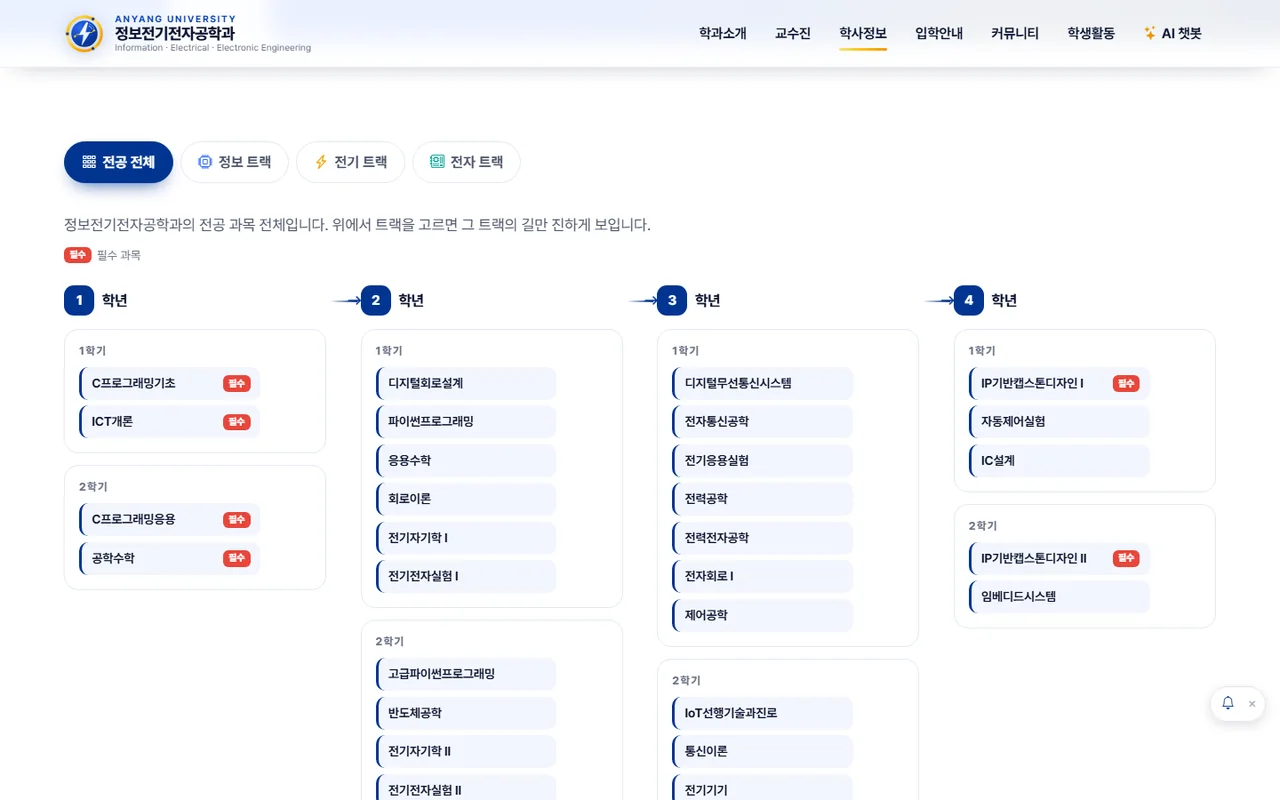Select the 전공 전체 tab
1280x800 pixels.
point(118,162)
